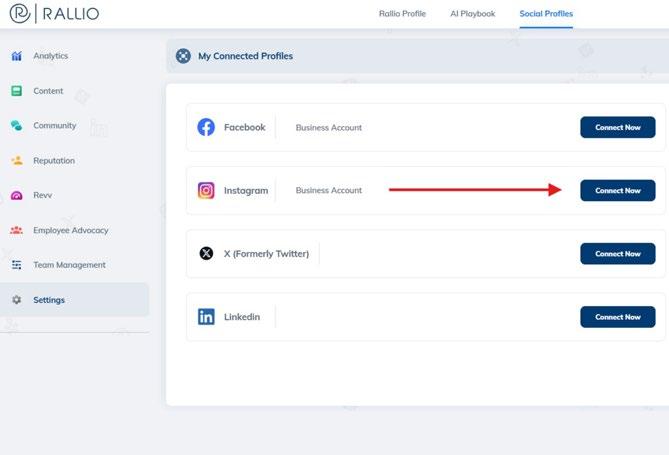Click the Instagram logo icon
The width and height of the screenshot is (669, 455).
click(x=206, y=190)
